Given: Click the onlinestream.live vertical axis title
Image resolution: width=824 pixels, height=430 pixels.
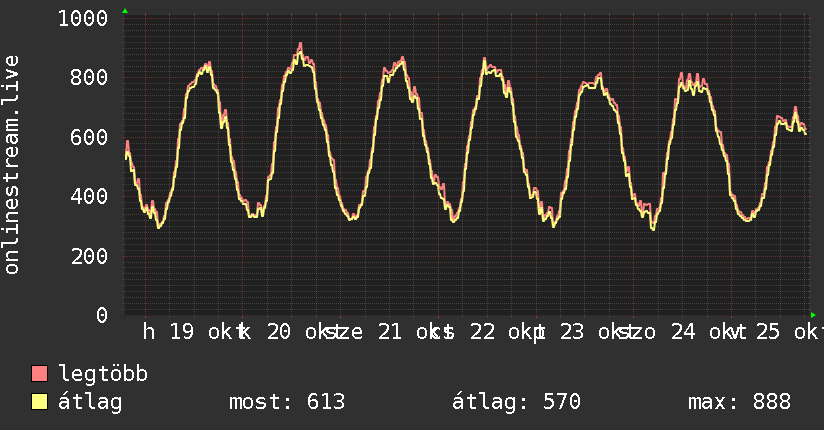Looking at the screenshot, I should 11,165.
